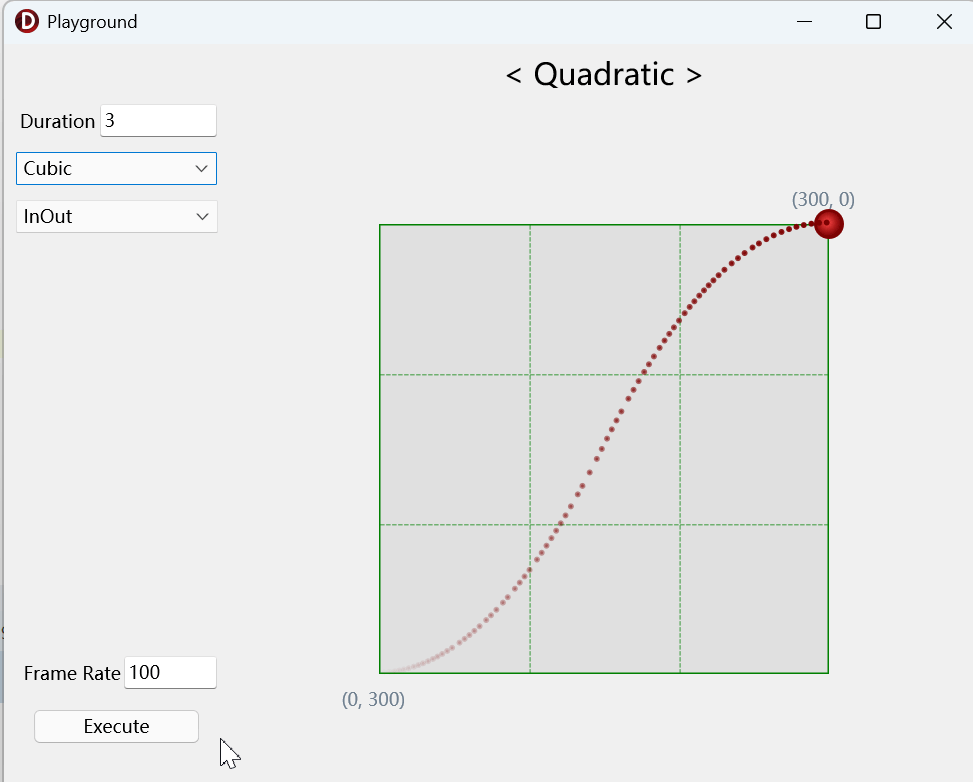Click the Quadratic heading text
This screenshot has height=782, width=973.
pos(604,74)
